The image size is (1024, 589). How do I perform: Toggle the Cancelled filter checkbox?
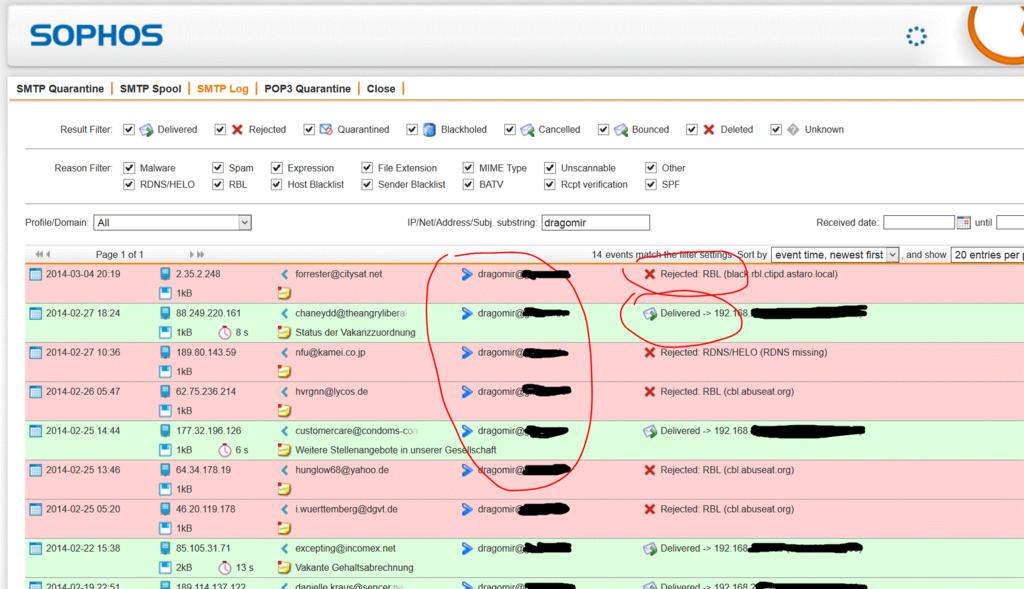509,129
